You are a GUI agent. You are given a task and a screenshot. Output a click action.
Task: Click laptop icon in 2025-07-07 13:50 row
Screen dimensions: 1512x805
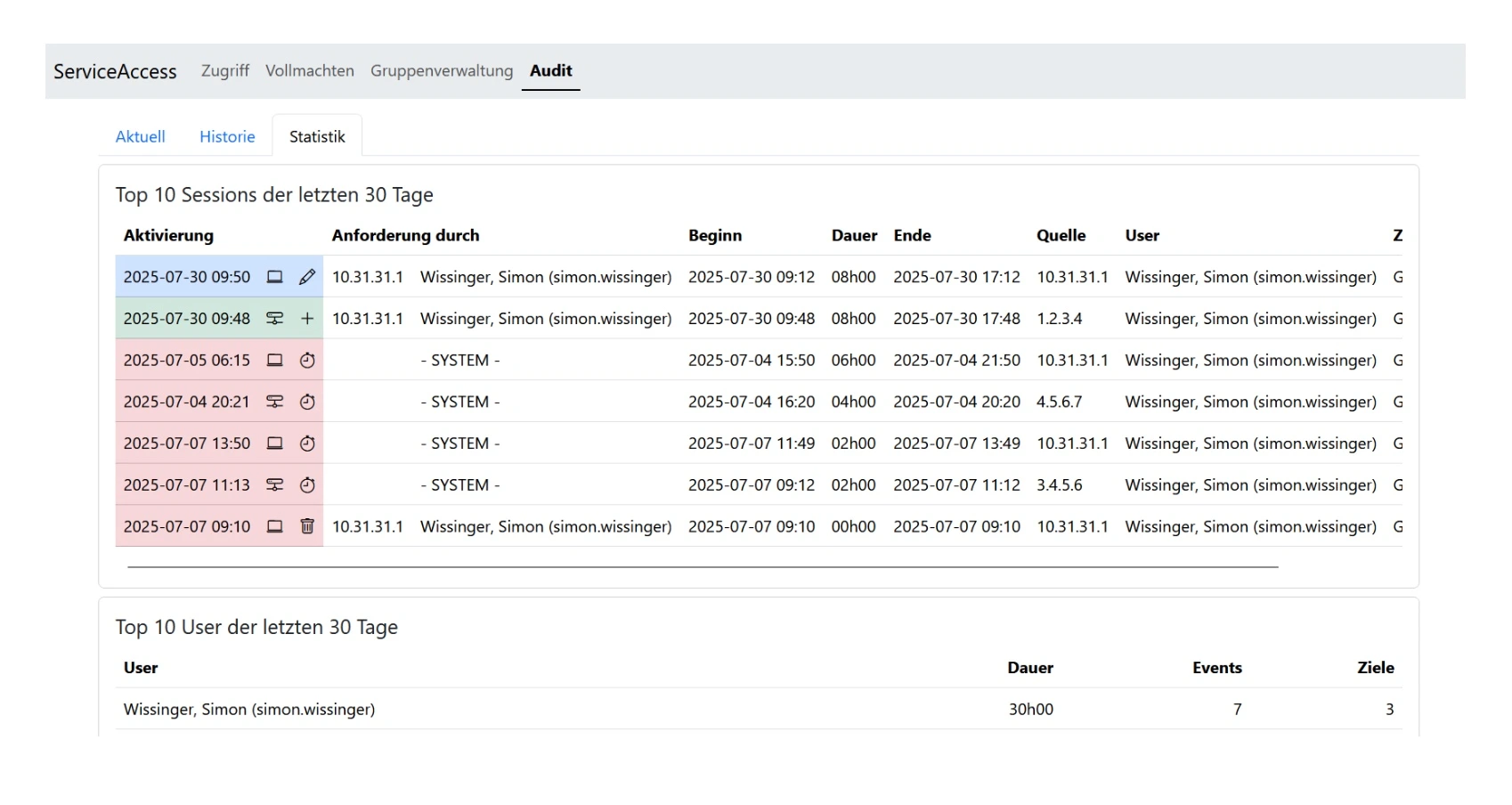pos(275,443)
